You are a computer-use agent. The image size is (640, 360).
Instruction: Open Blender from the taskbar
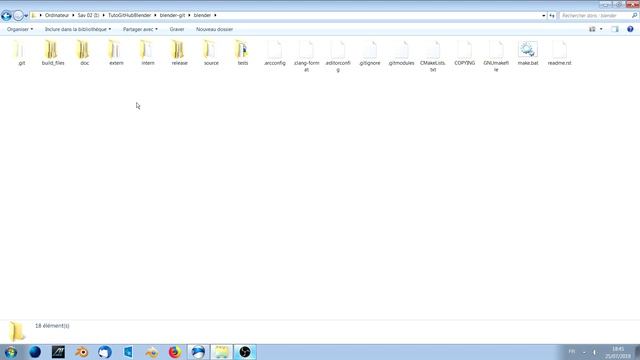[x=82, y=352]
